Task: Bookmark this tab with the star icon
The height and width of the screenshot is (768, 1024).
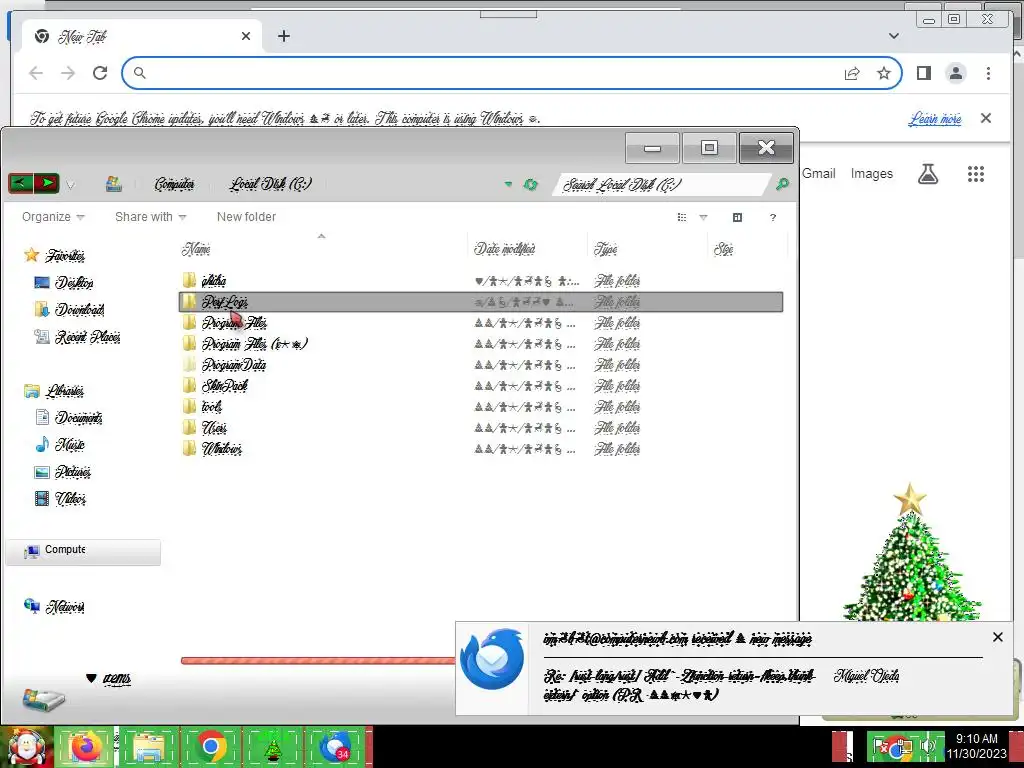Action: 884,73
